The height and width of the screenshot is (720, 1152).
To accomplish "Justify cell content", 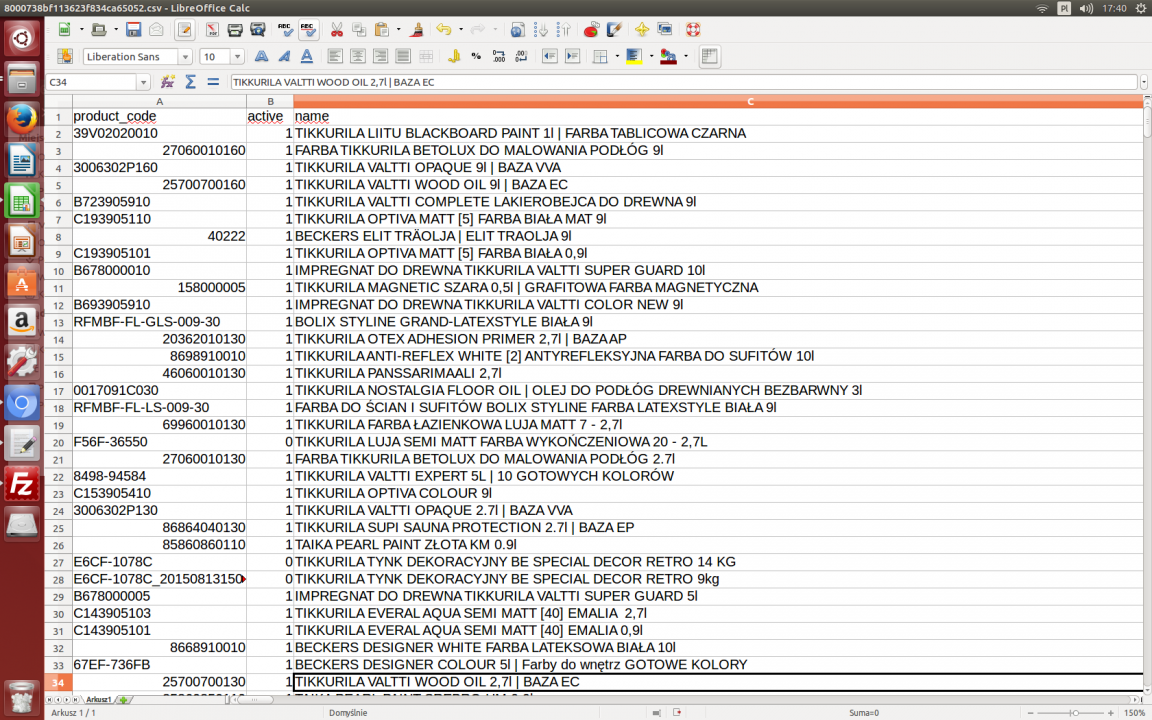I will point(403,57).
